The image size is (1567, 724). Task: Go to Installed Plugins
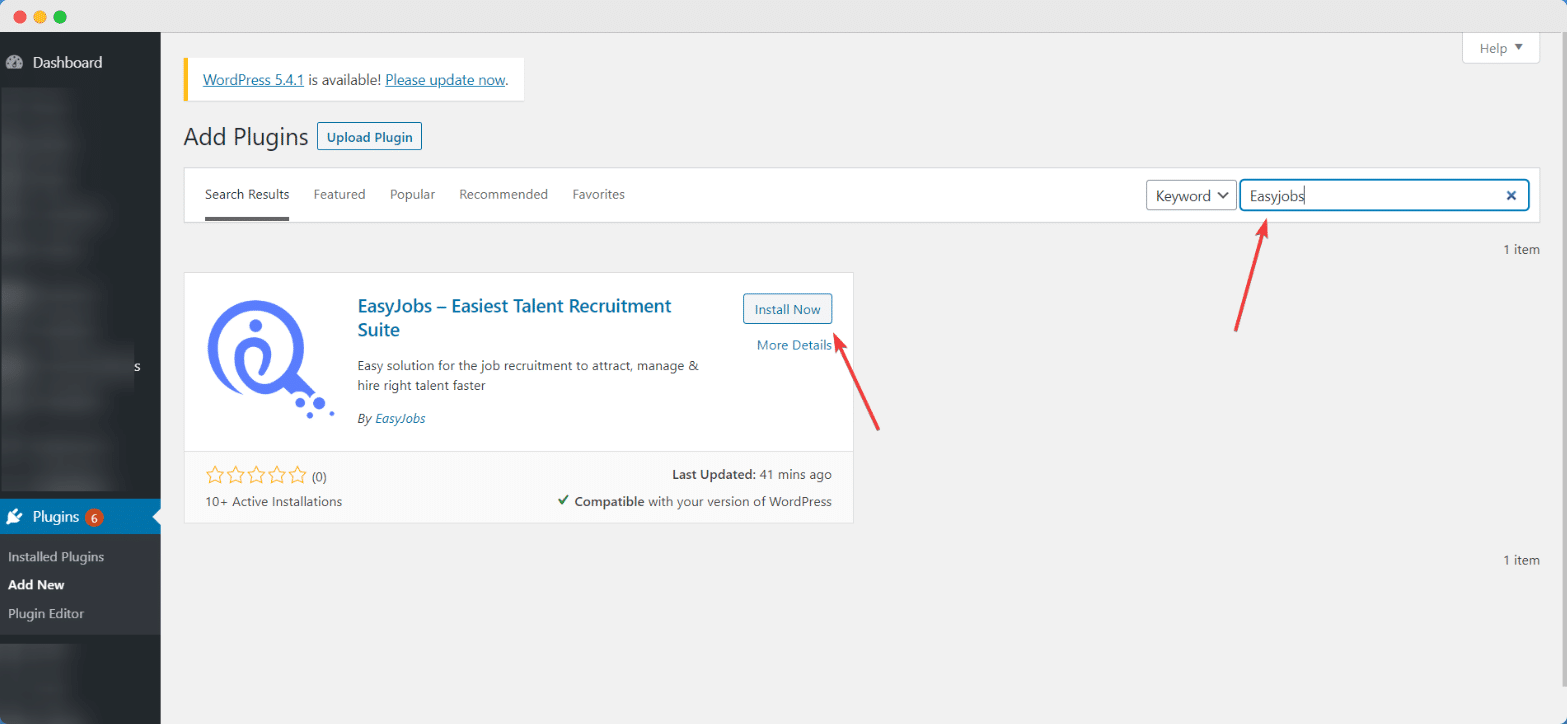coord(56,556)
